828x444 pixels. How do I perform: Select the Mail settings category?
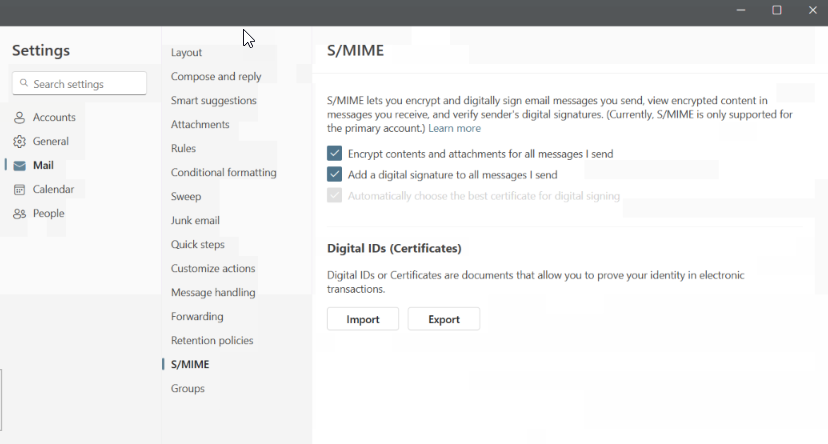(x=43, y=165)
